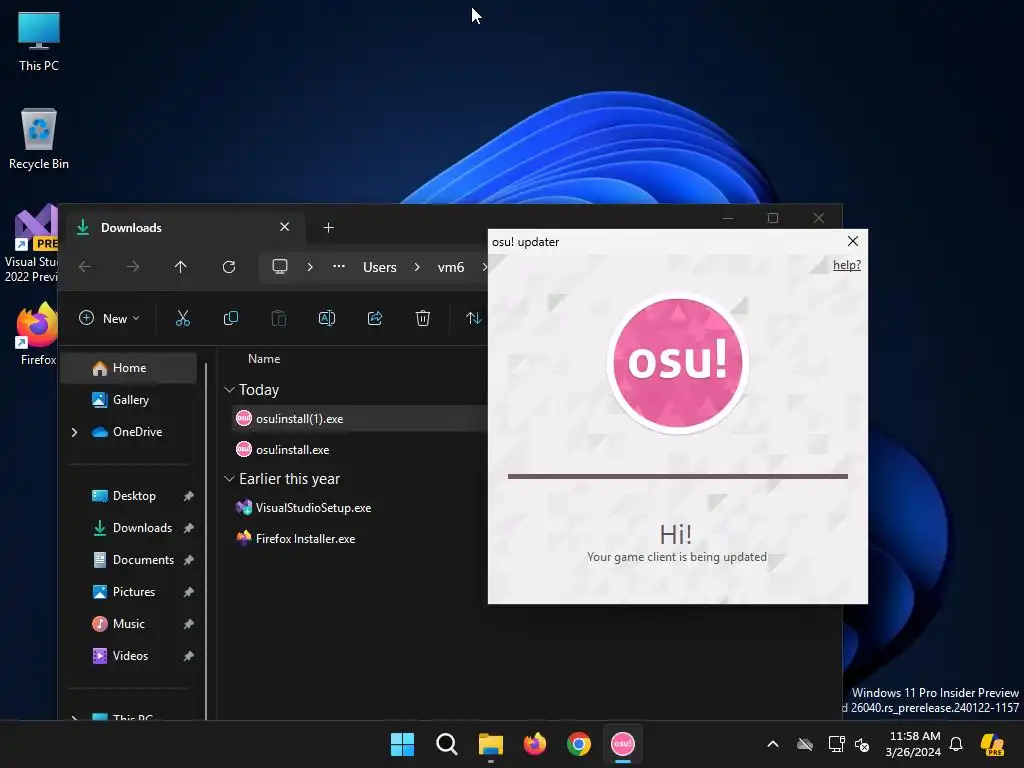Expand OneDrive in the navigation pane

74,432
